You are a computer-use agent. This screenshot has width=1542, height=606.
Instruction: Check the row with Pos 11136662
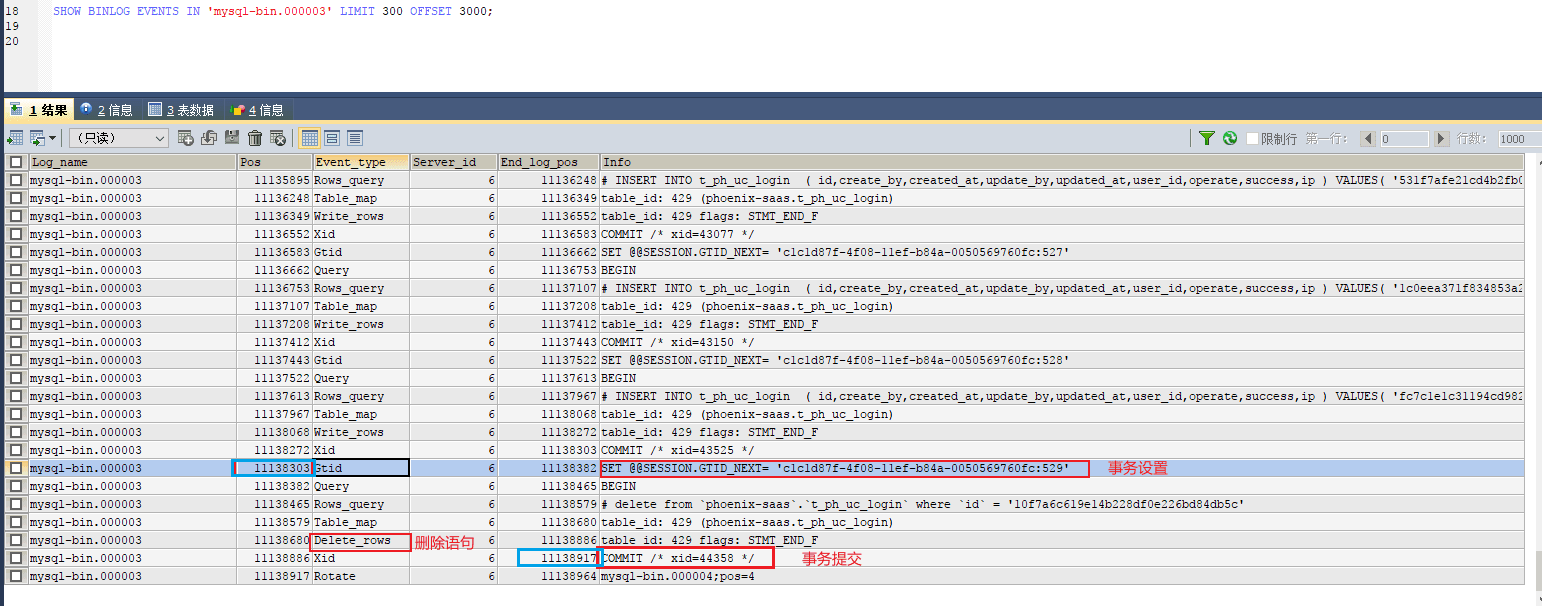(15, 270)
